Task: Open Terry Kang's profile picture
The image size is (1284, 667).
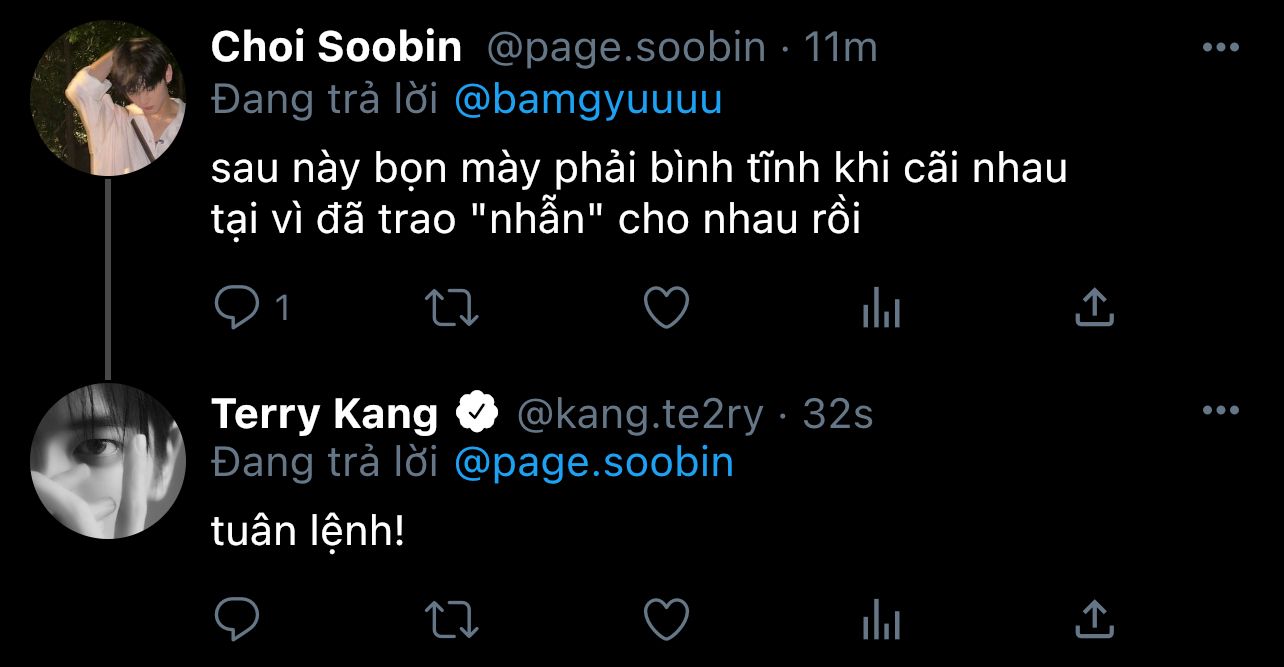Action: [108, 461]
